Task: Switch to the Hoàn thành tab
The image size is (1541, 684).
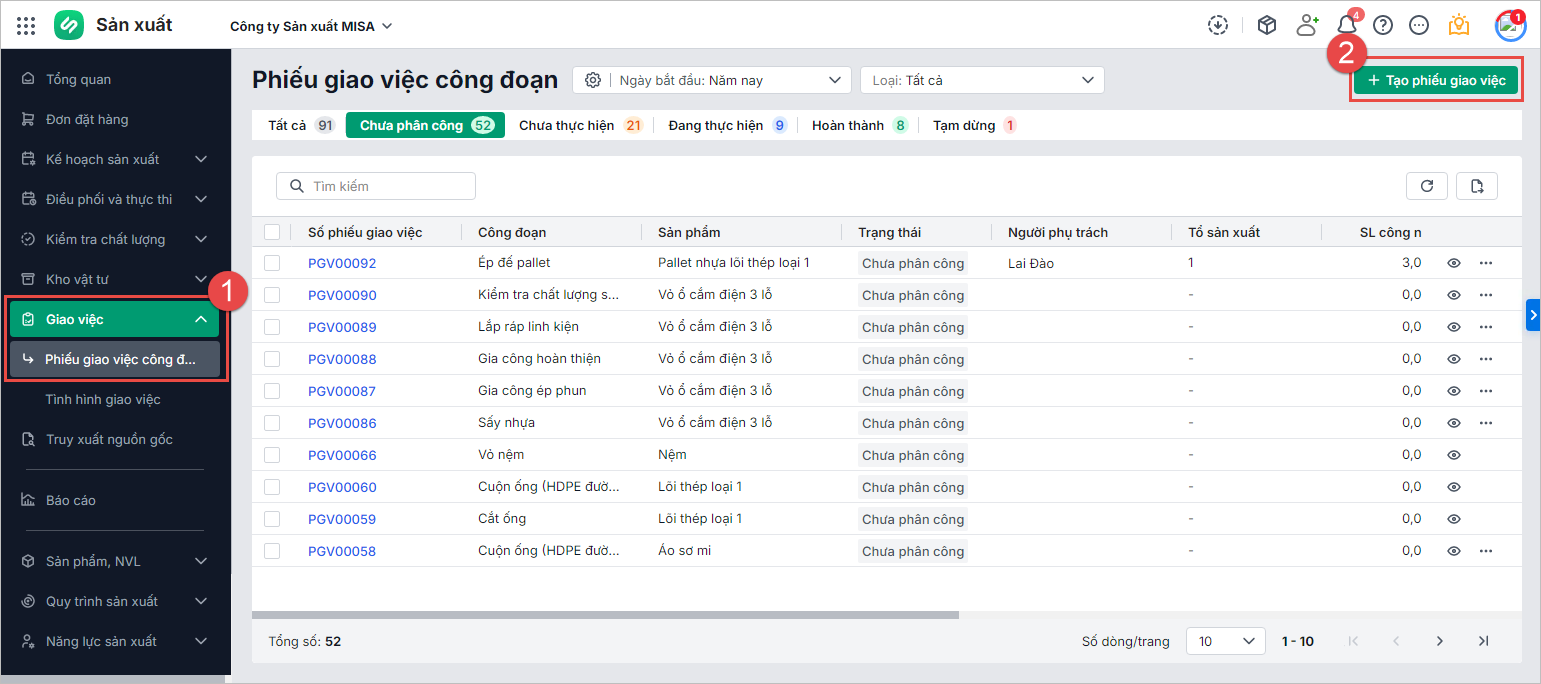Action: click(859, 125)
